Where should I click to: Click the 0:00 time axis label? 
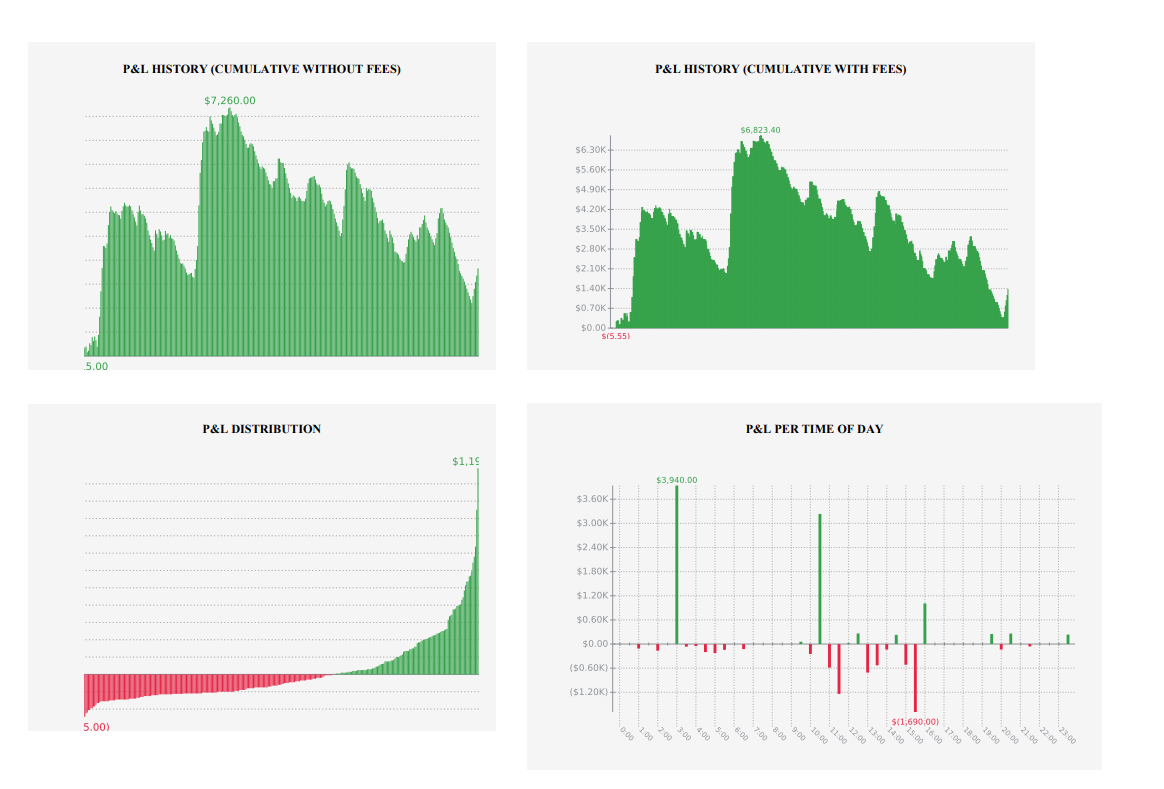click(x=627, y=734)
